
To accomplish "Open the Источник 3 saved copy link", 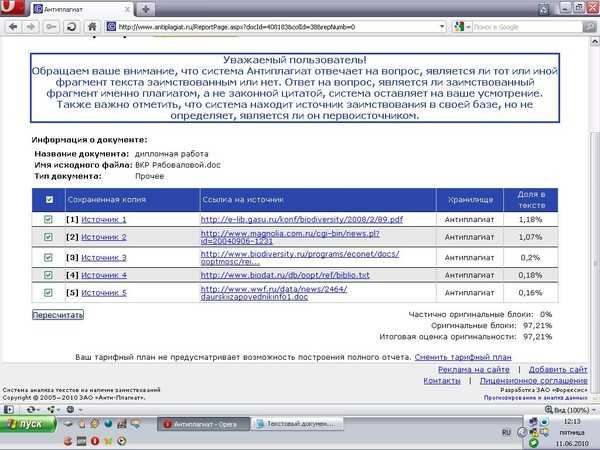I will click(x=104, y=258).
